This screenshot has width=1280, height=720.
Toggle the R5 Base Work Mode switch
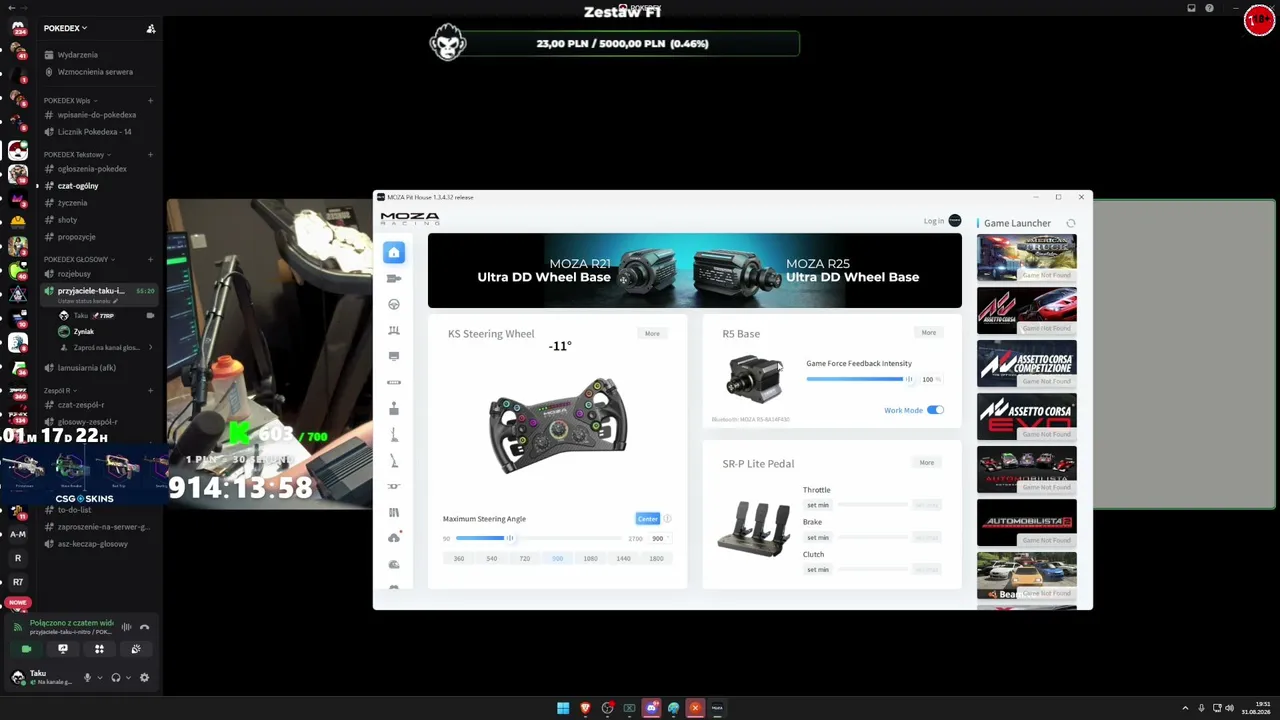935,410
